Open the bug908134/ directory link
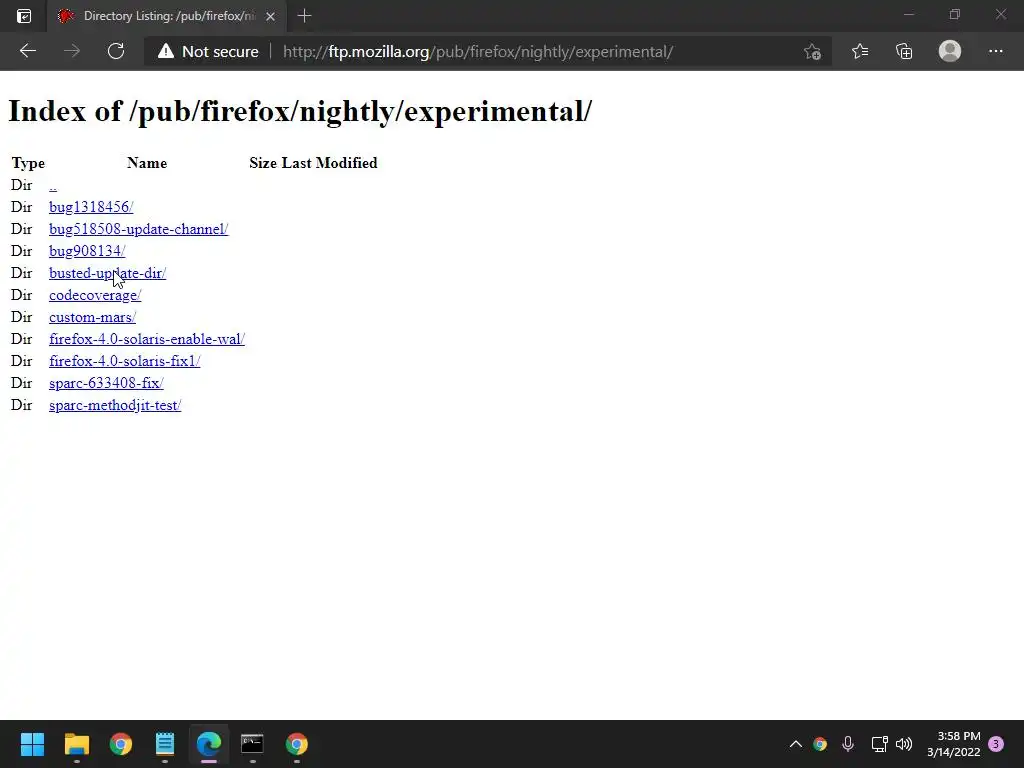This screenshot has width=1024, height=768. click(x=87, y=251)
